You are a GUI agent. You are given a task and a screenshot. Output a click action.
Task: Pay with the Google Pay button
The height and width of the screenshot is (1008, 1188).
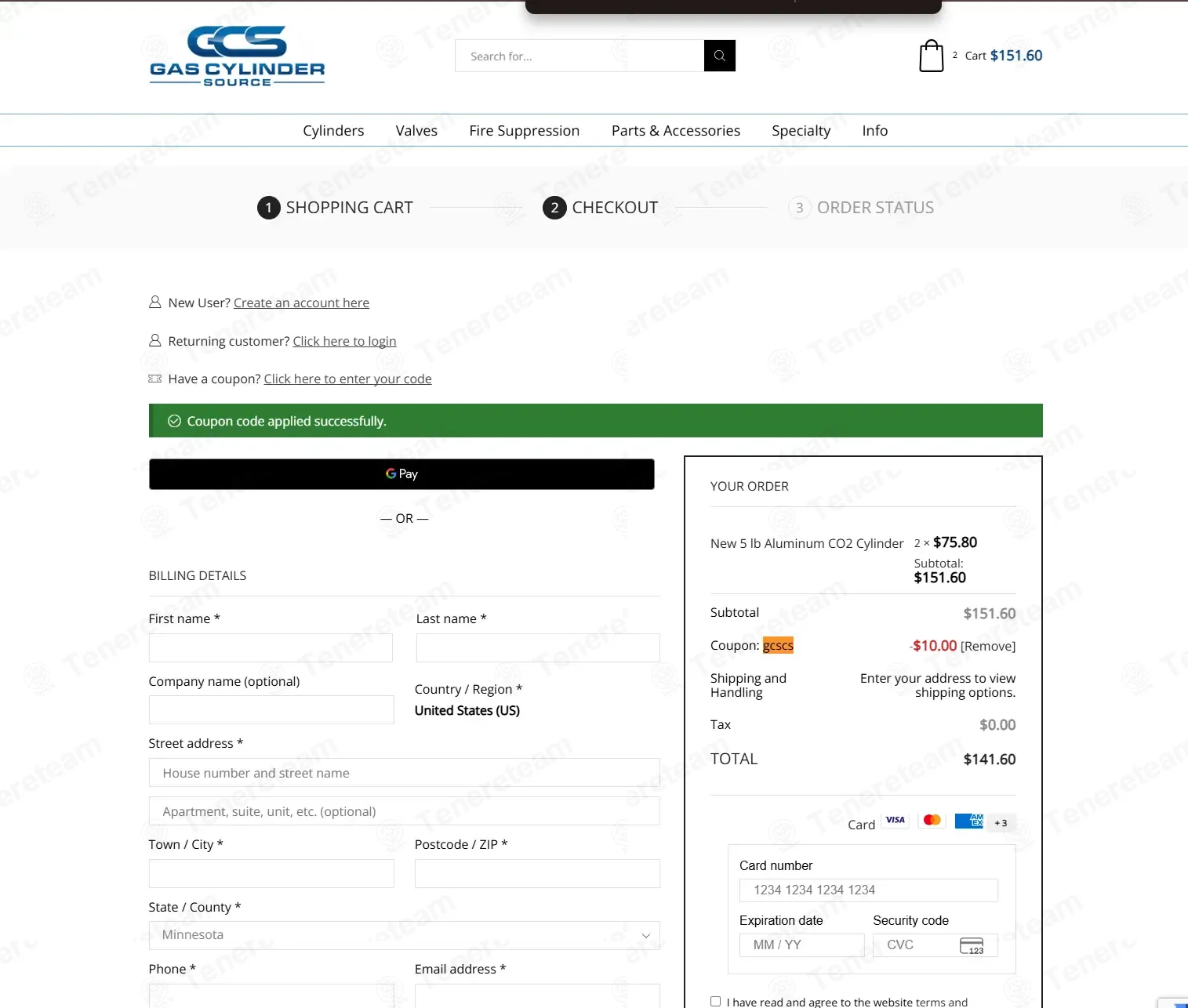point(401,474)
